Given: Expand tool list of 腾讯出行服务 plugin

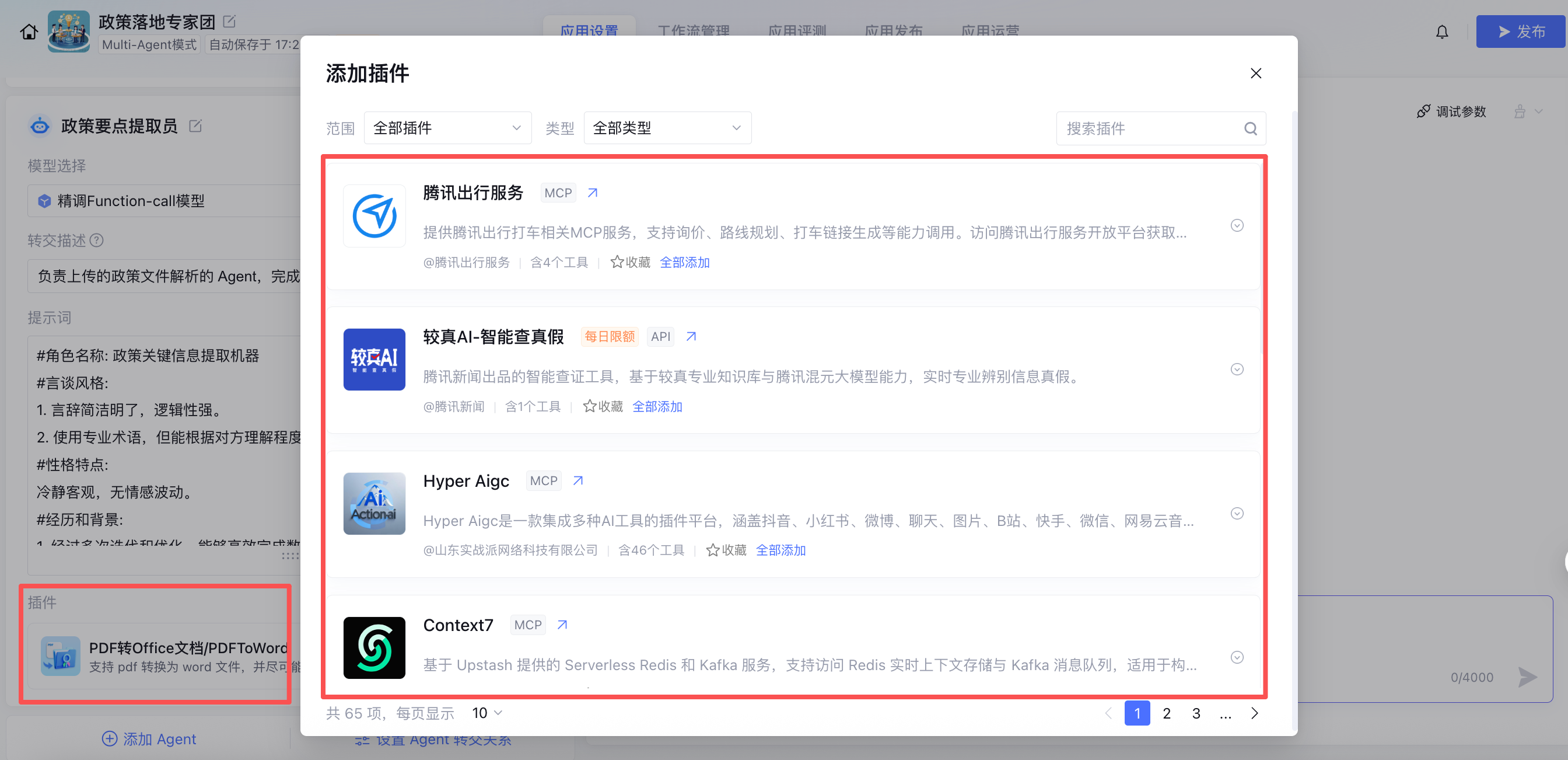Looking at the screenshot, I should click(1237, 225).
